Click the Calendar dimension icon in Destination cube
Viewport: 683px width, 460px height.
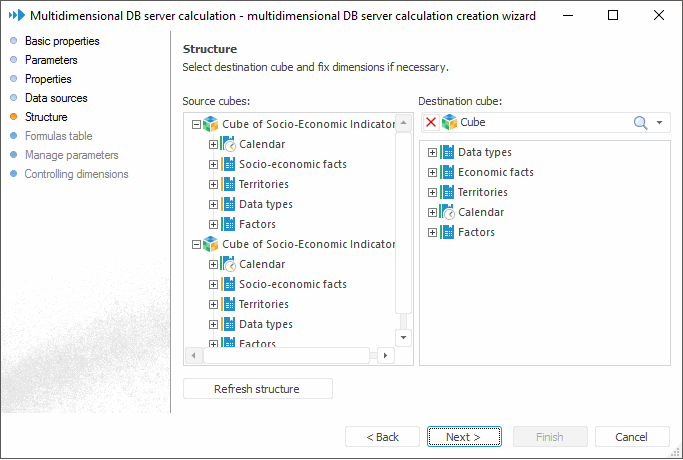click(x=448, y=212)
